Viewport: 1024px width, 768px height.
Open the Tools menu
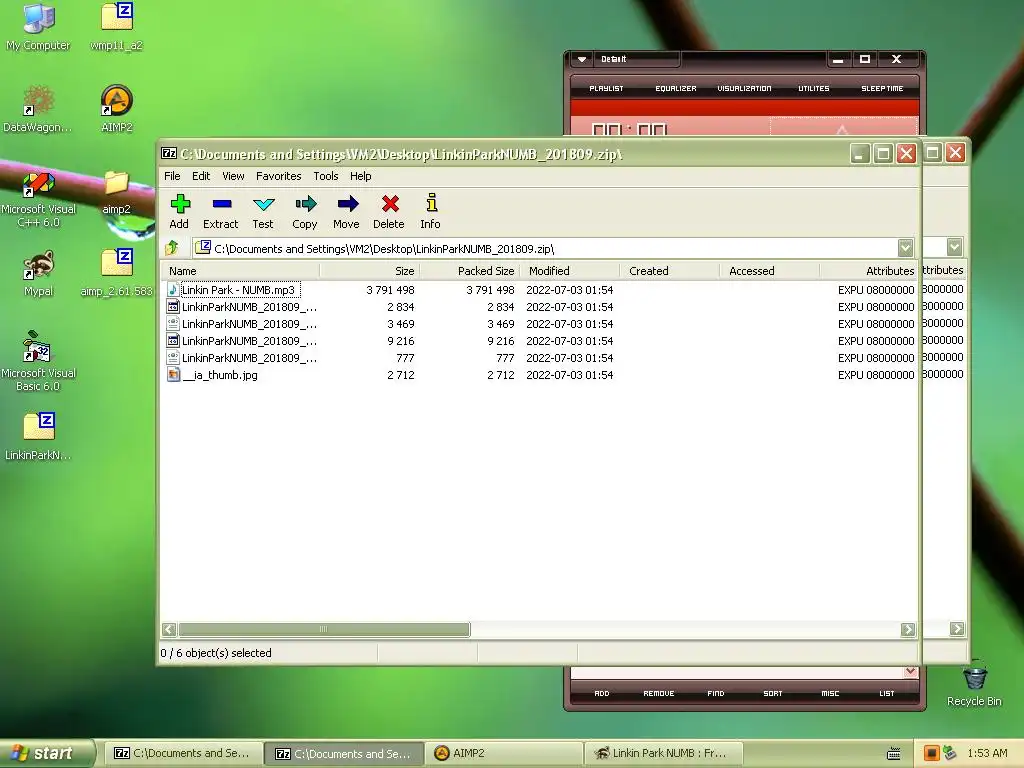coord(326,176)
